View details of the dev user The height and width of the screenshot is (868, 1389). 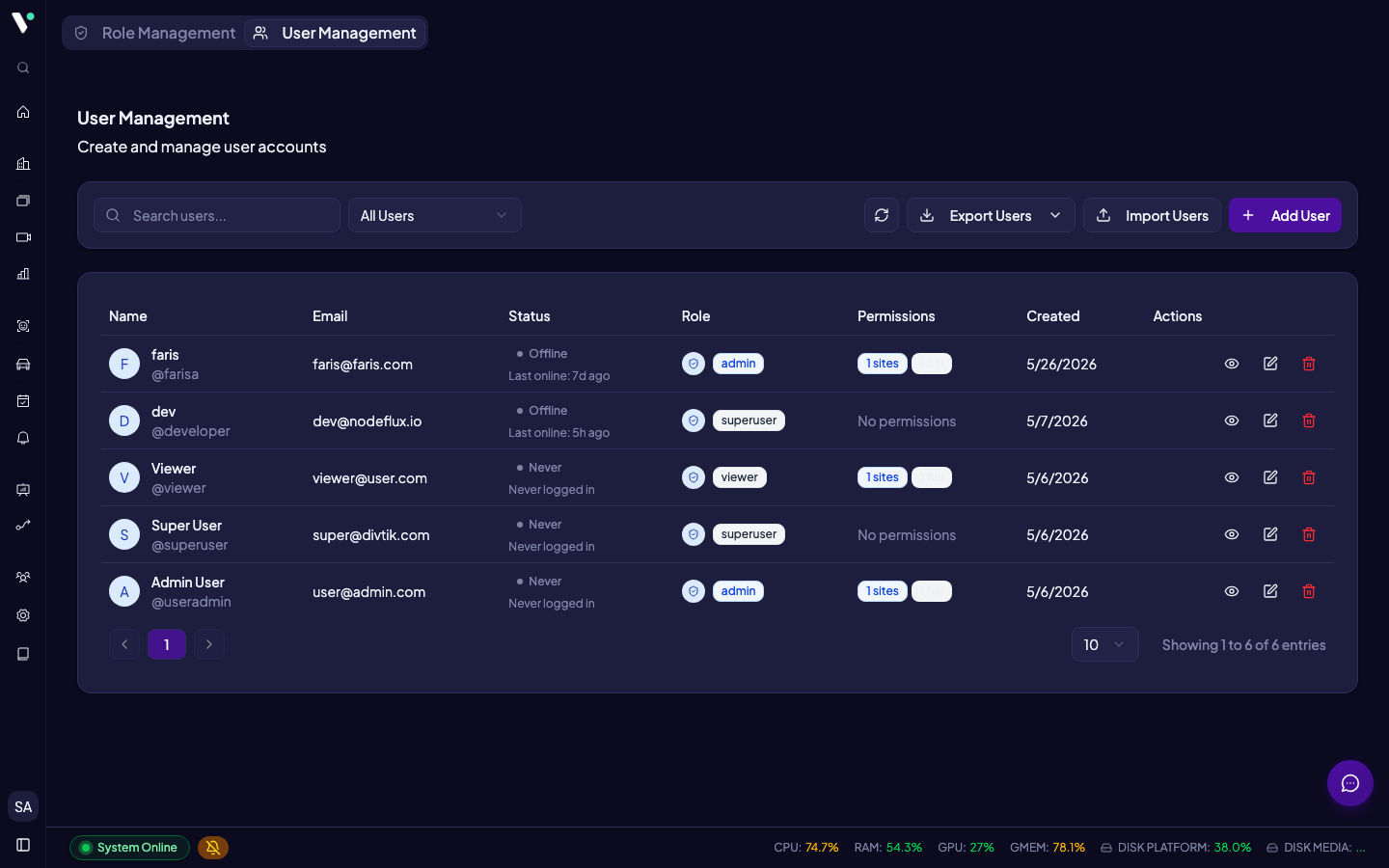[1232, 420]
